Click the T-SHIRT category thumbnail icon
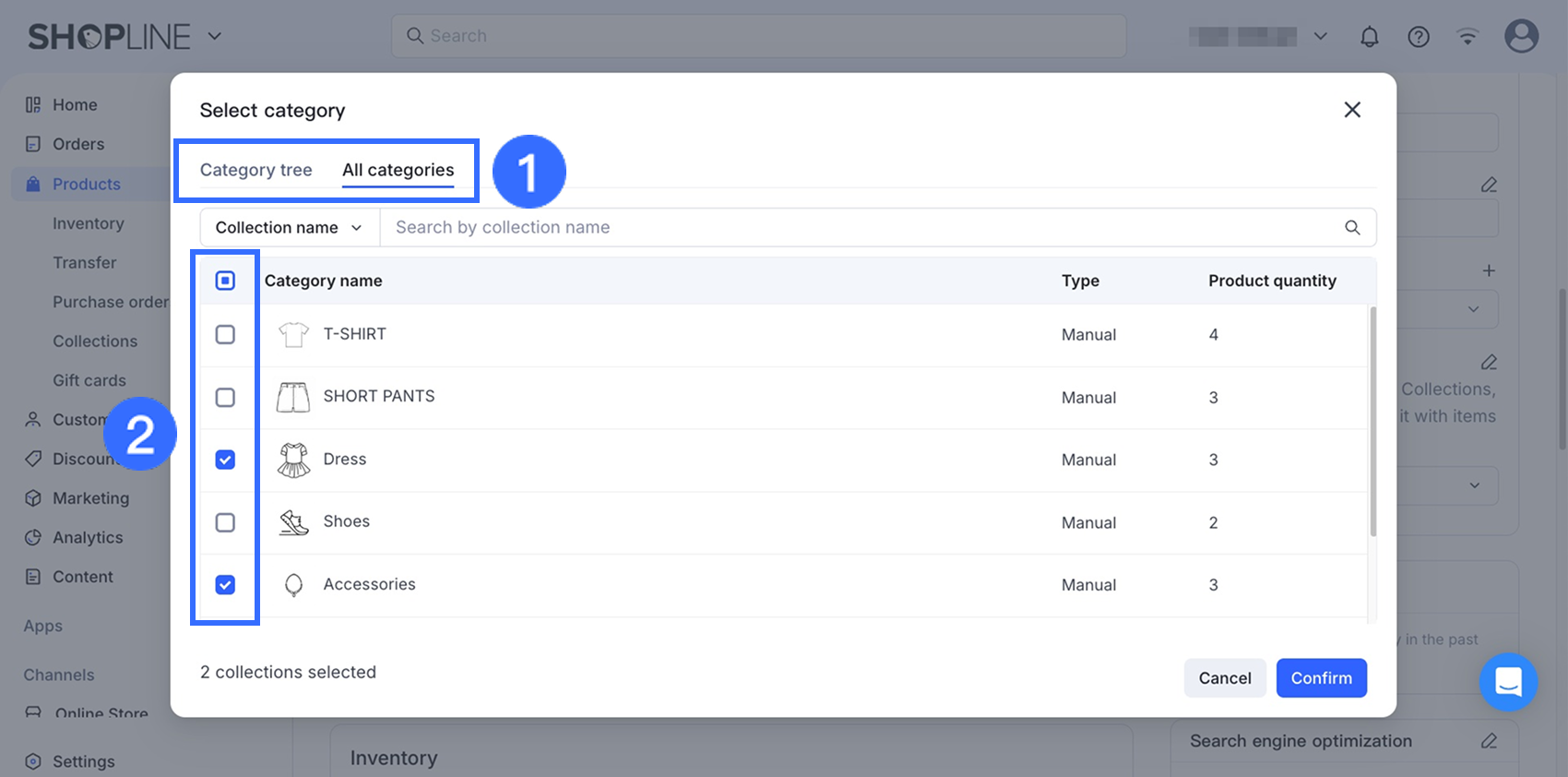 coord(293,334)
